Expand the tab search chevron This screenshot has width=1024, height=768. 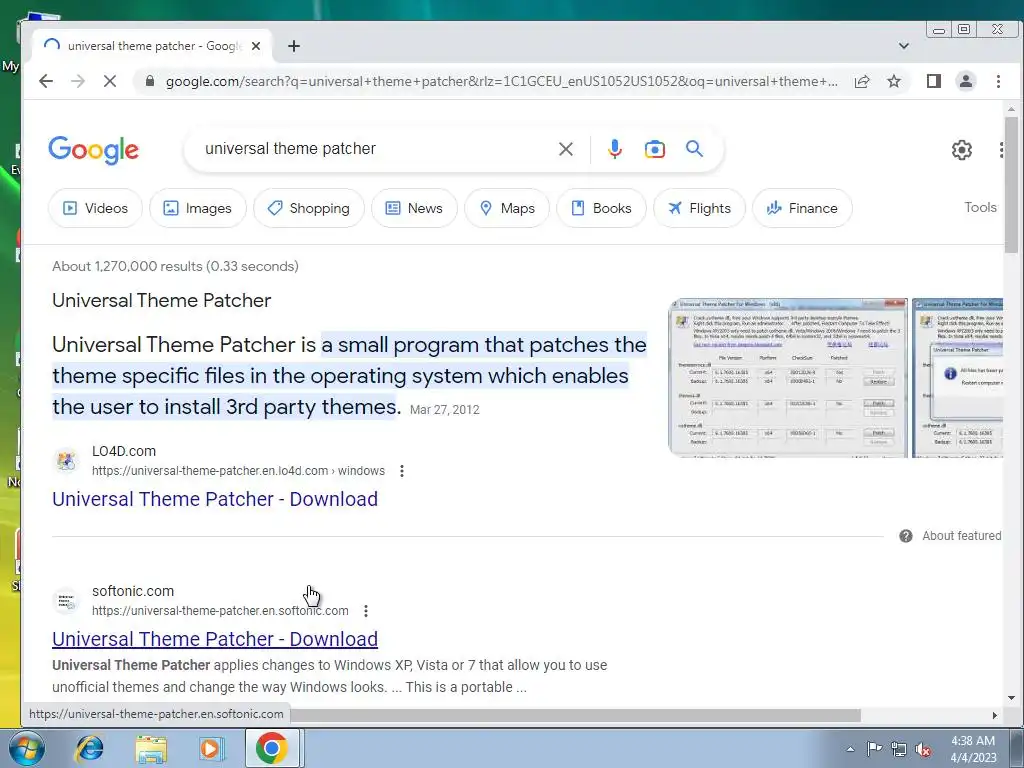(x=904, y=46)
